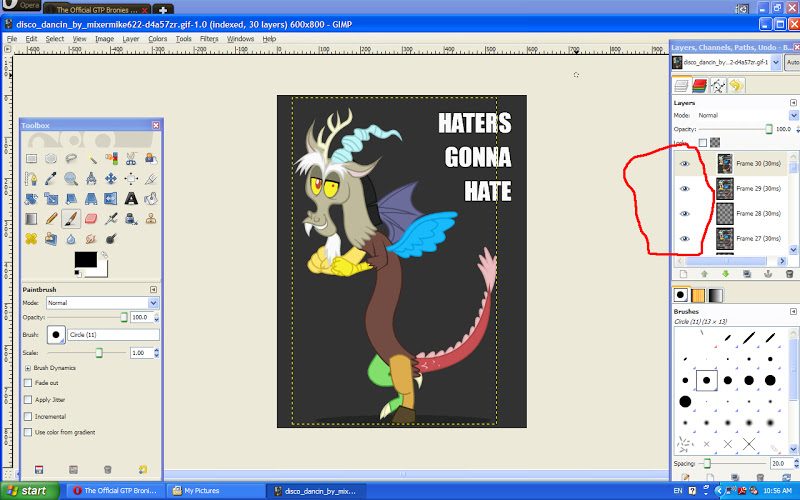Select the Move tool
Viewport: 800px width, 500px height.
(111, 178)
